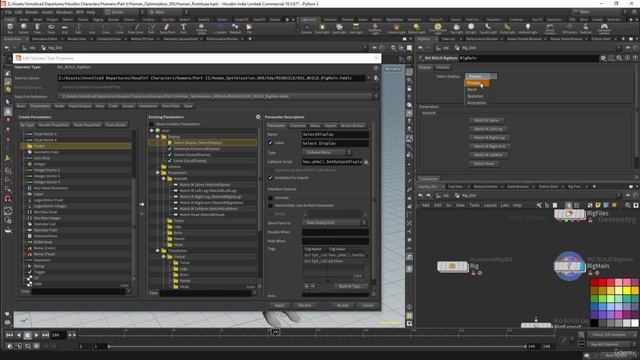Click the Accept button
640x360 pixels.
click(342, 305)
